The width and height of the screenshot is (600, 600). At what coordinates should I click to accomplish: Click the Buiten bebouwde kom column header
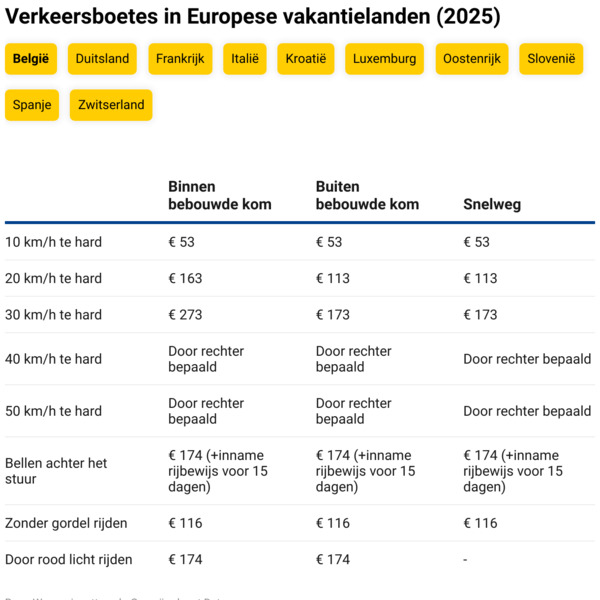tap(367, 195)
